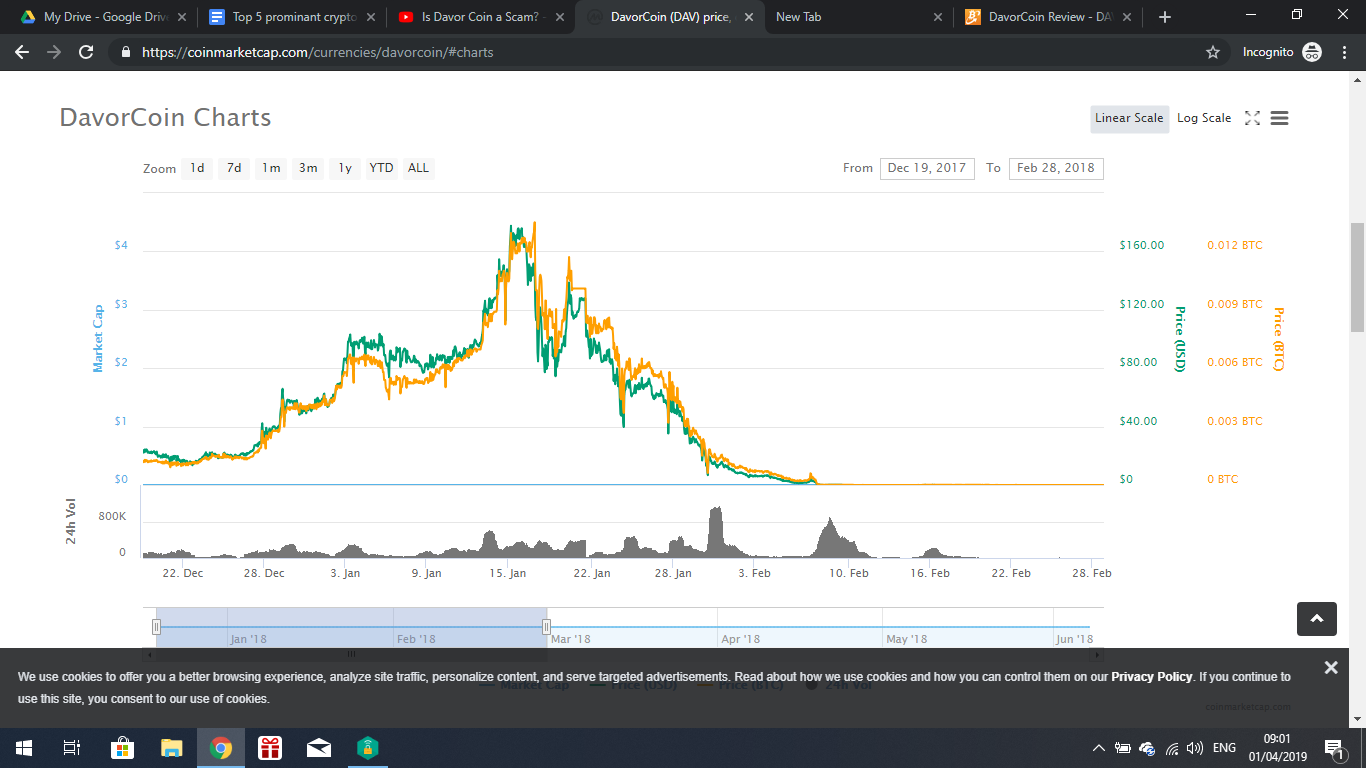
Task: Open a new browser tab with plus
Action: pos(1165,17)
